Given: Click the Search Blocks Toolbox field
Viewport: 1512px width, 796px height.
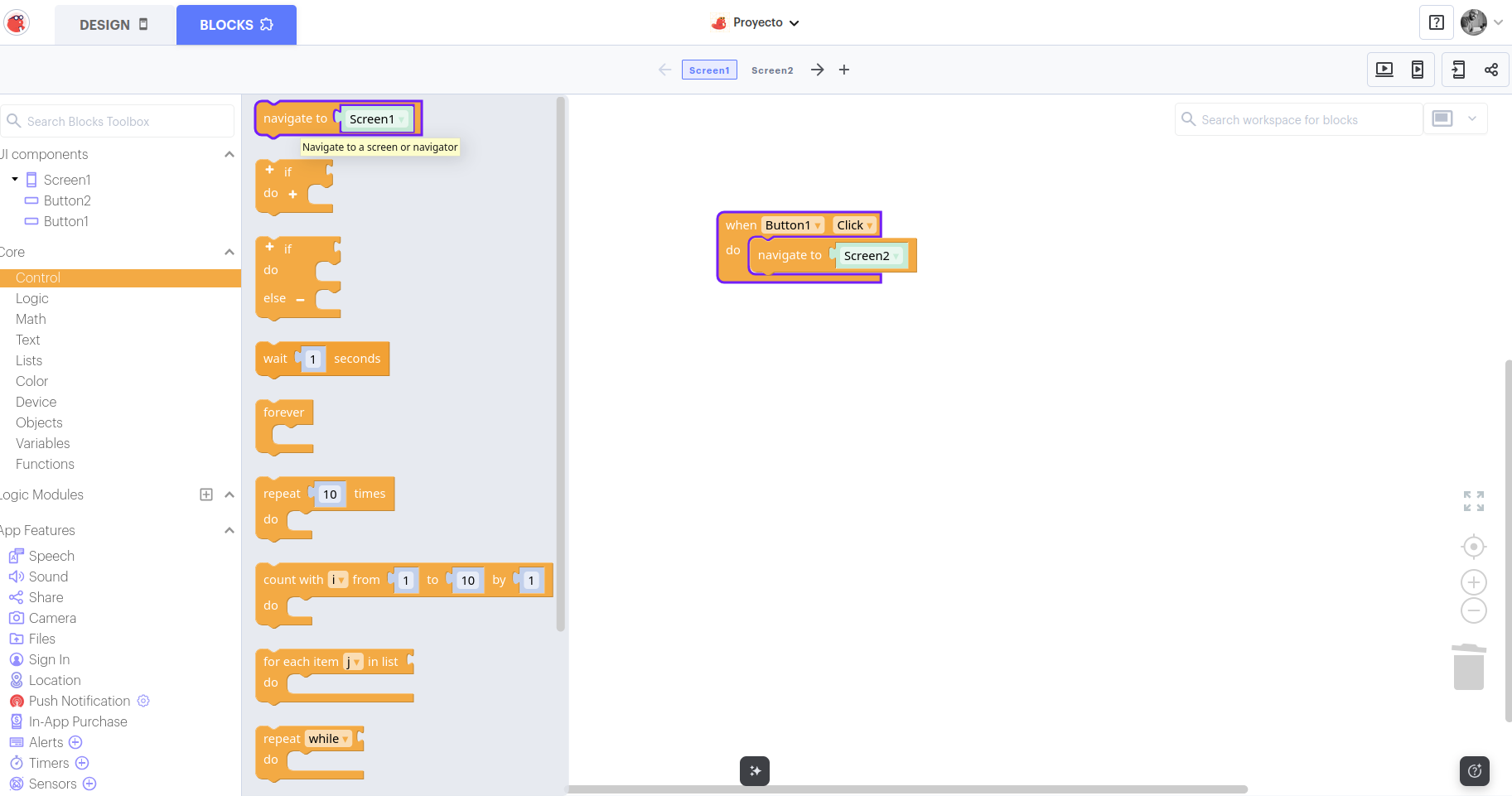Looking at the screenshot, I should coord(120,122).
